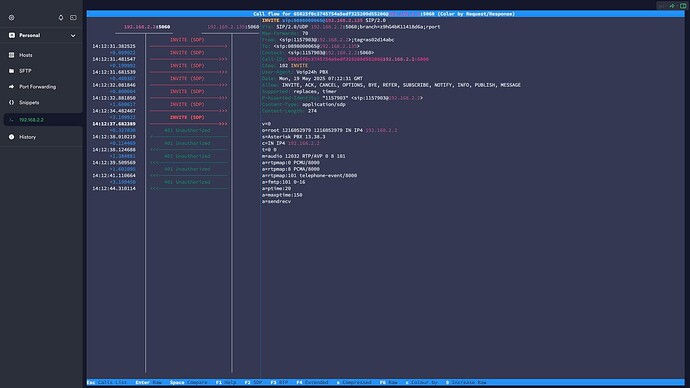Select the 192.168.2.2 terminal session tab
Image resolution: width=690 pixels, height=388 pixels.
tap(43, 120)
